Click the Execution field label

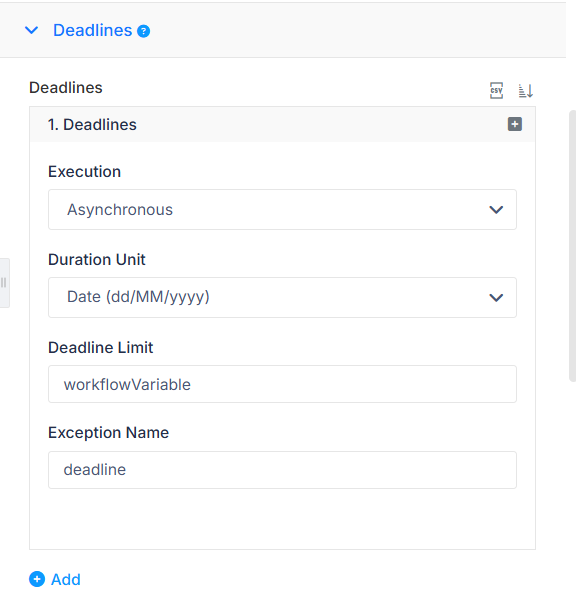[x=85, y=172]
